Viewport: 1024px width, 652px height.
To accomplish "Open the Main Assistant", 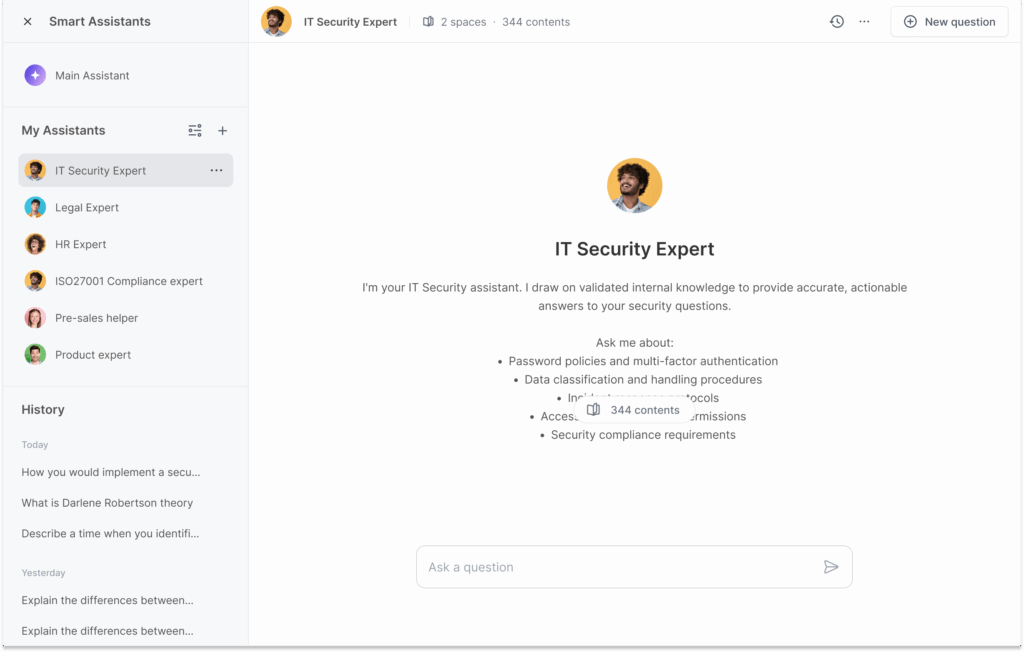I will click(x=91, y=76).
